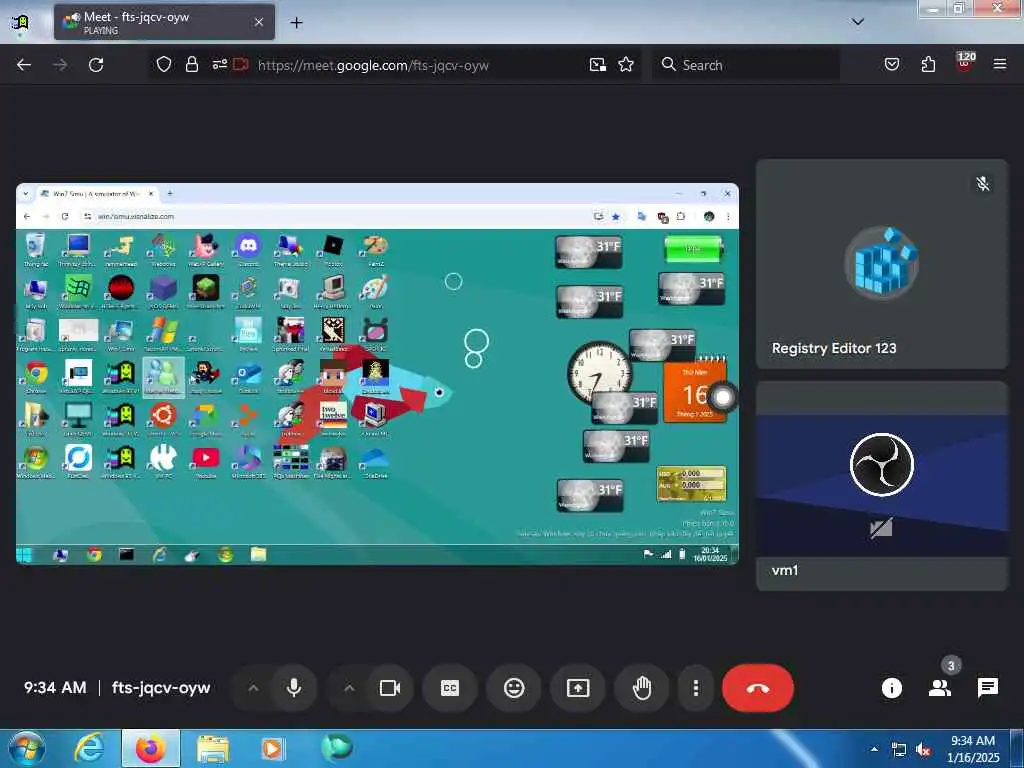Click orange calendar gadget showing 16
This screenshot has width=1024, height=768.
point(695,391)
